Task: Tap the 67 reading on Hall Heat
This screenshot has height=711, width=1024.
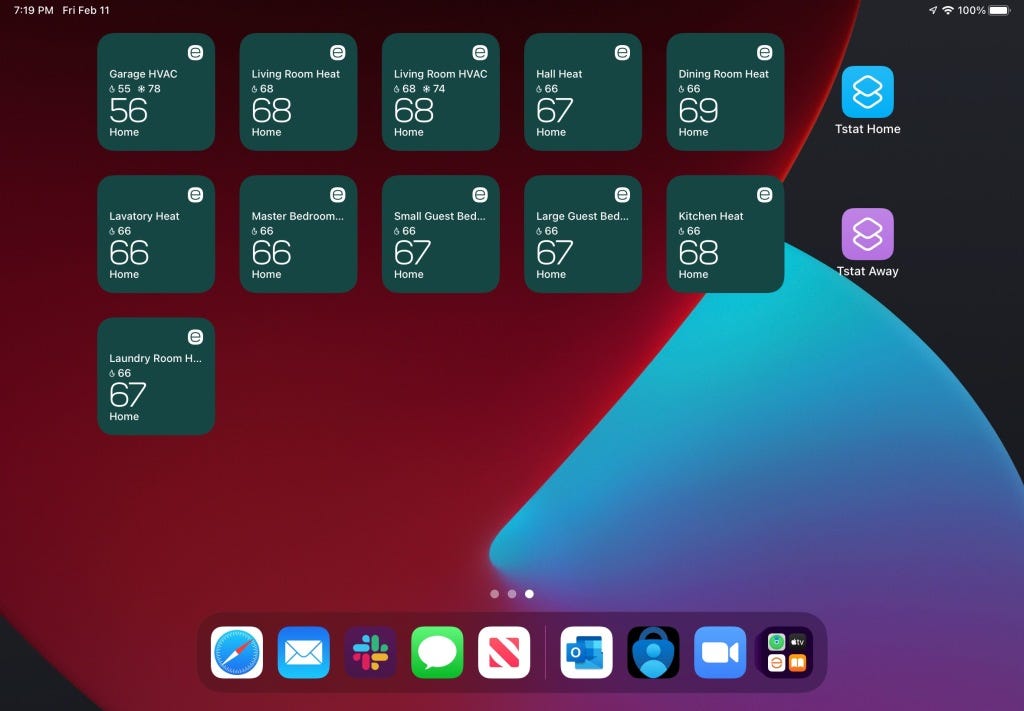Action: (555, 110)
